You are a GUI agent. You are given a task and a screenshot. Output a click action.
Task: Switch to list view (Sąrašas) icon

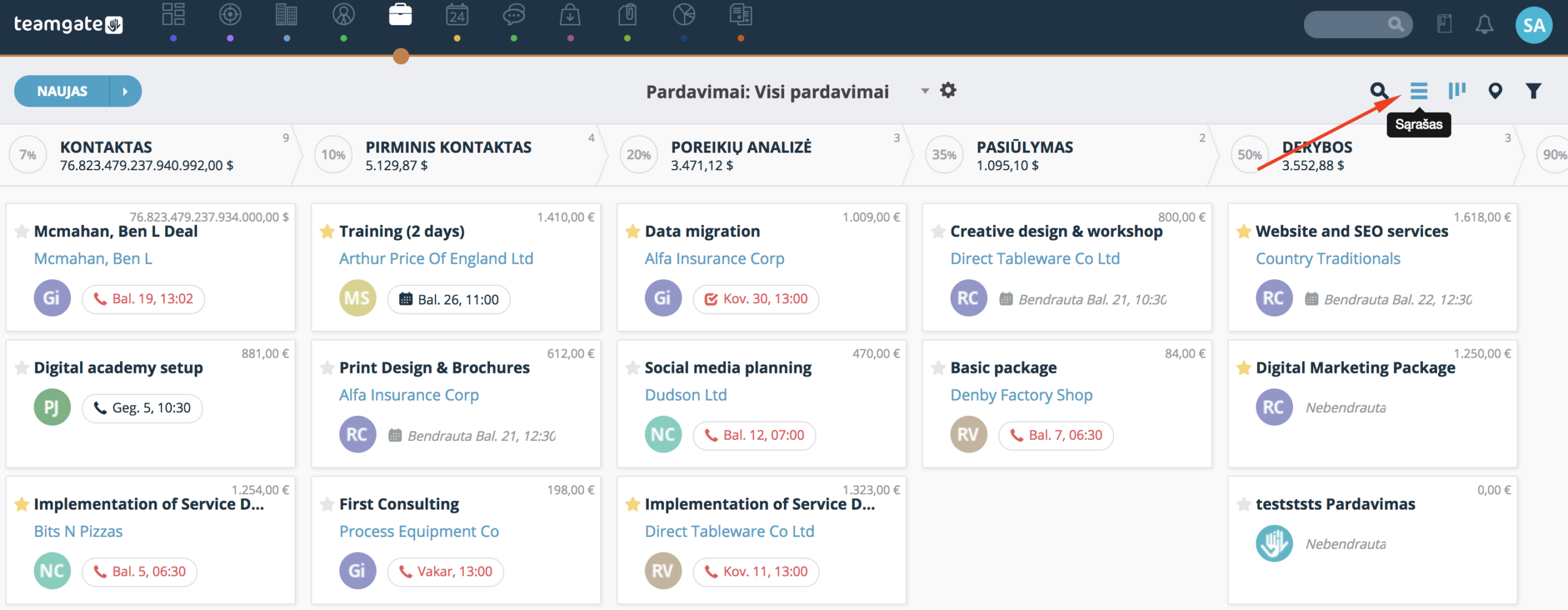1419,91
